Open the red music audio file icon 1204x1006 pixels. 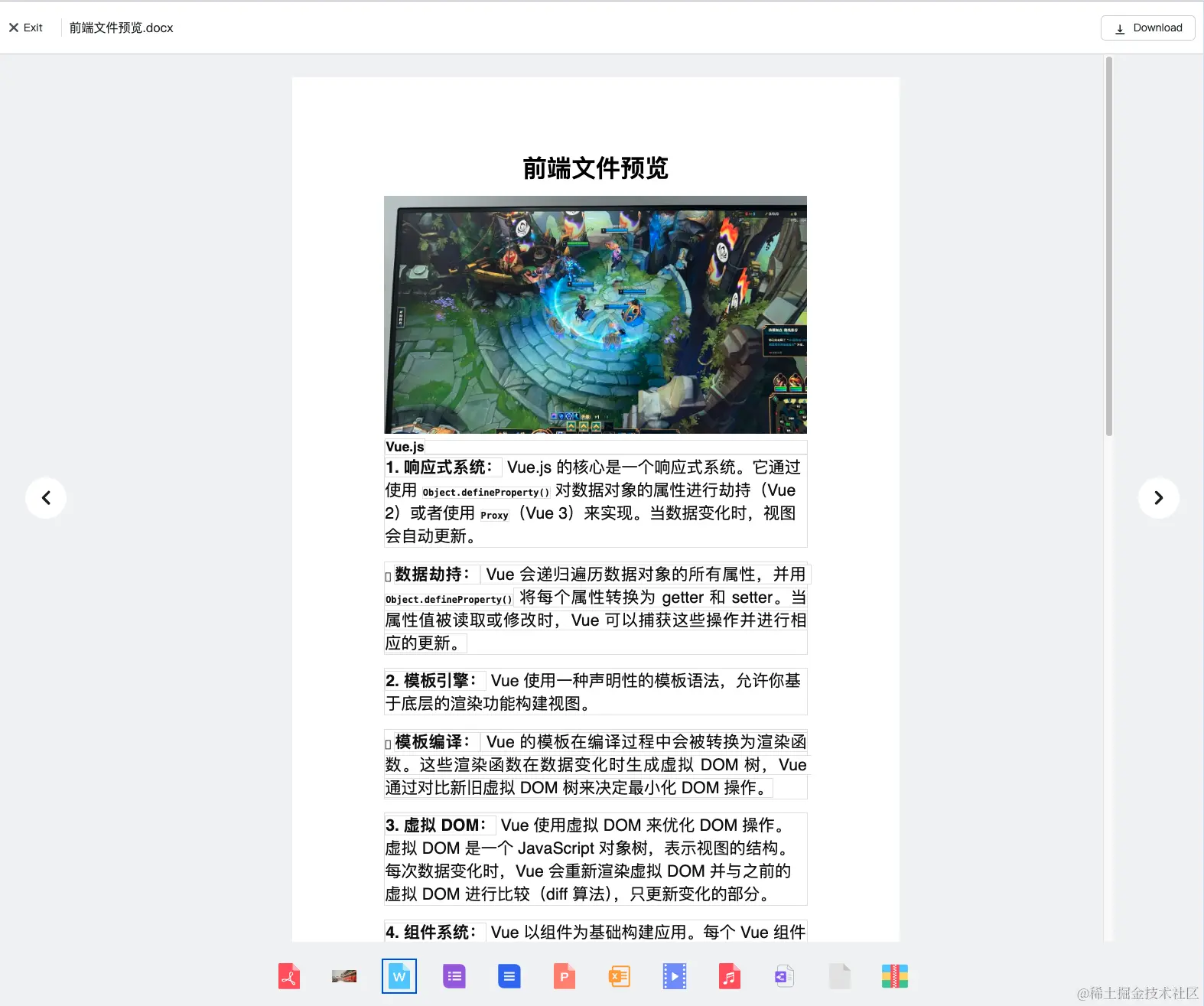point(730,976)
